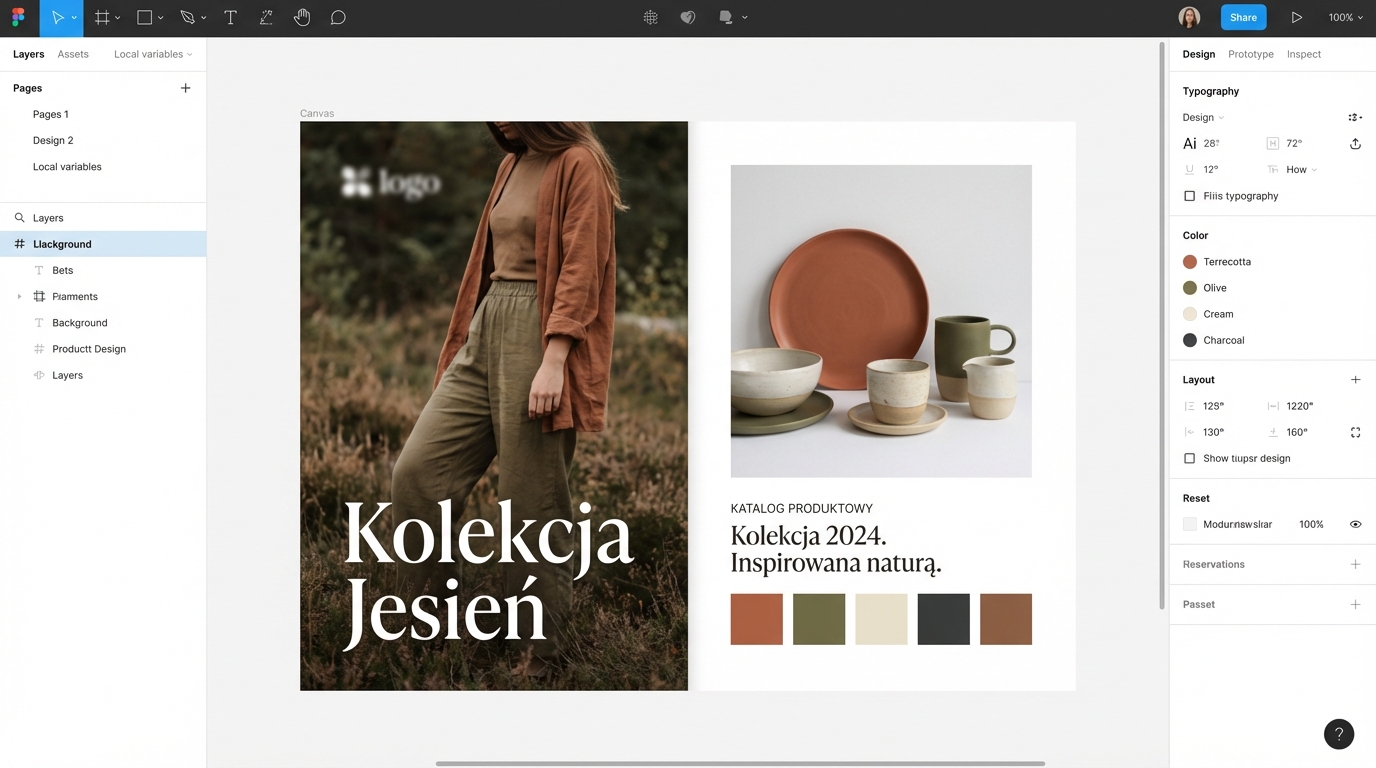Activate the Hand tool
This screenshot has width=1376, height=768.
301,17
